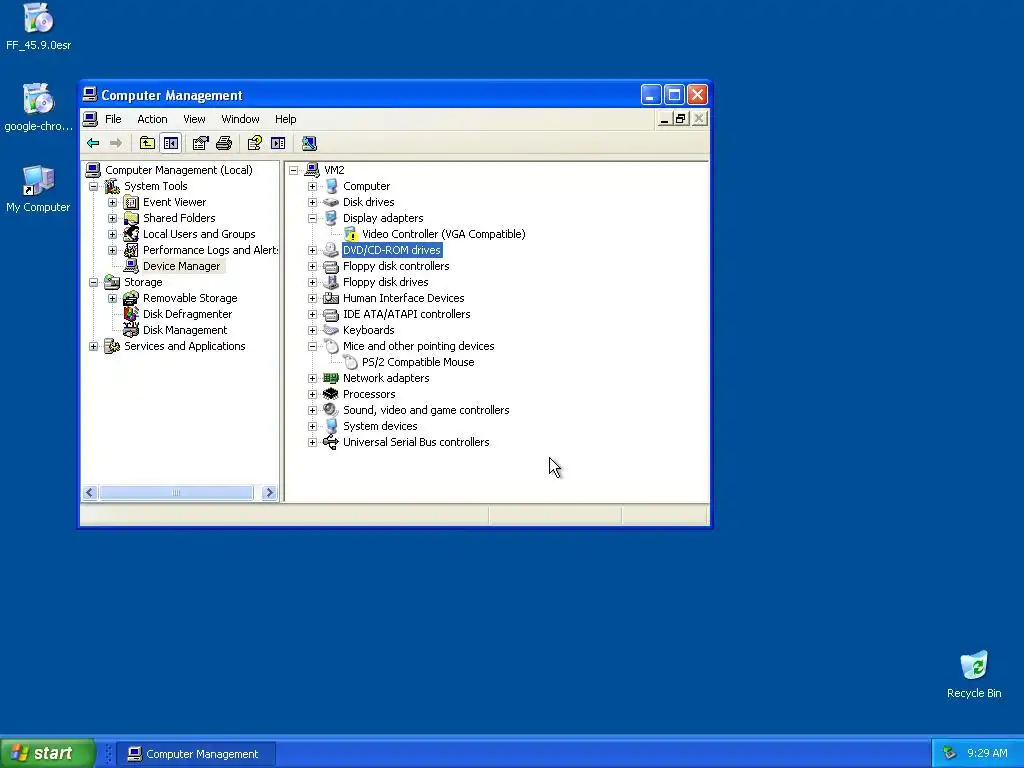Toggle the Show/Hide Action Pane icon

[278, 143]
